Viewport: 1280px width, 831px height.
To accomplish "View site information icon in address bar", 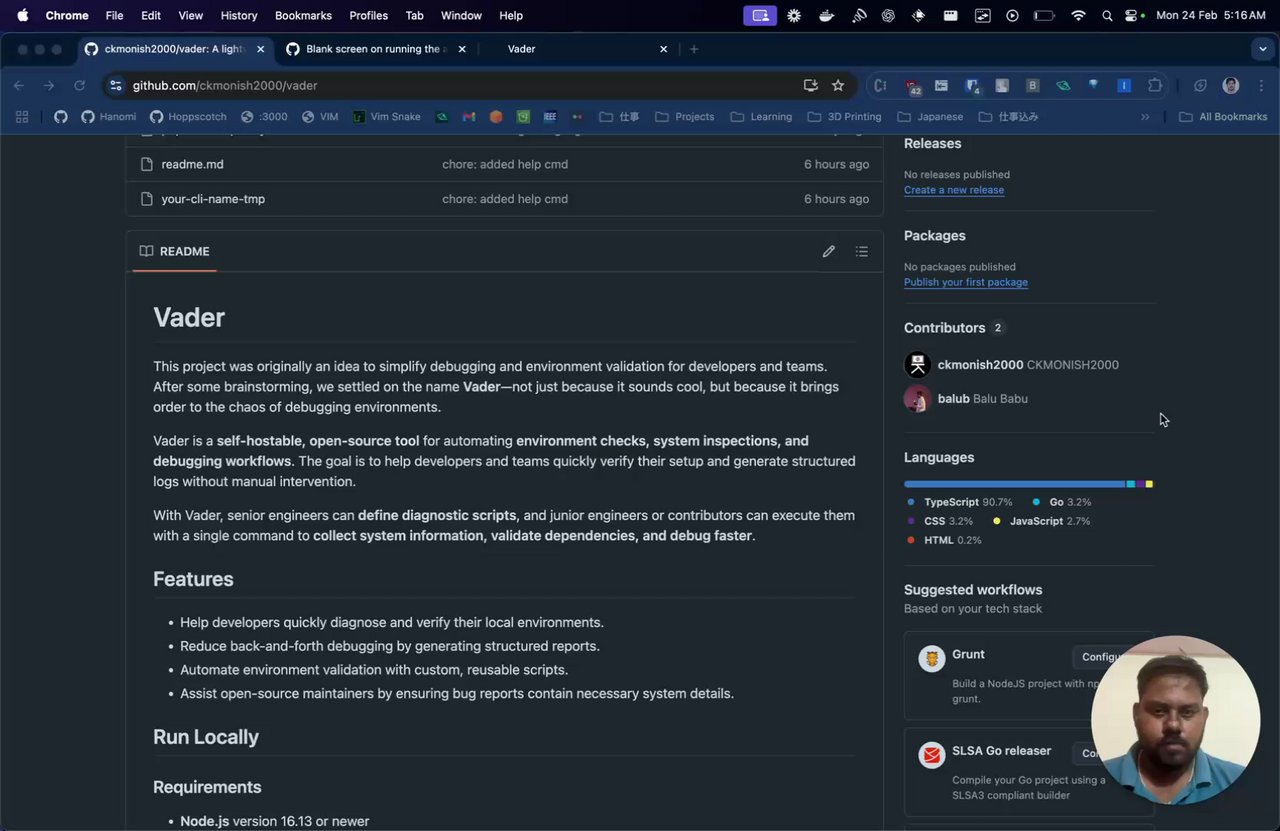I will coord(116,86).
